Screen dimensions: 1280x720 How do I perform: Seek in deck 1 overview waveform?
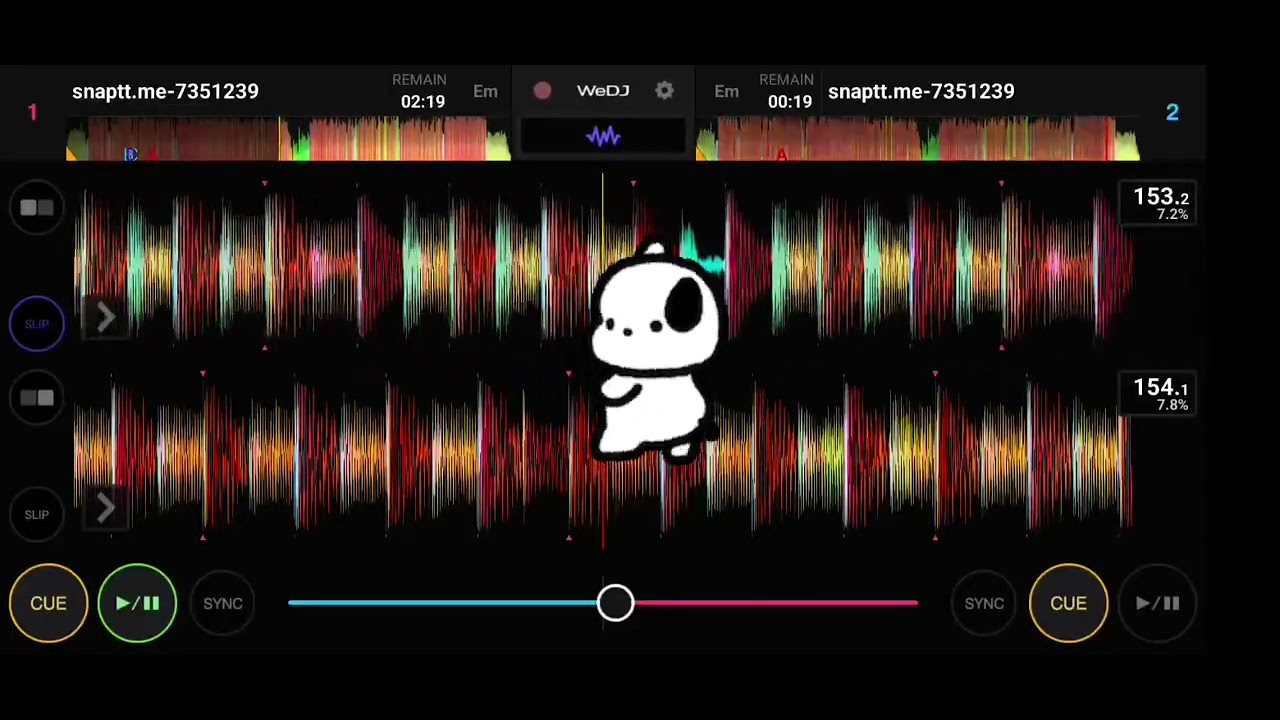point(288,138)
